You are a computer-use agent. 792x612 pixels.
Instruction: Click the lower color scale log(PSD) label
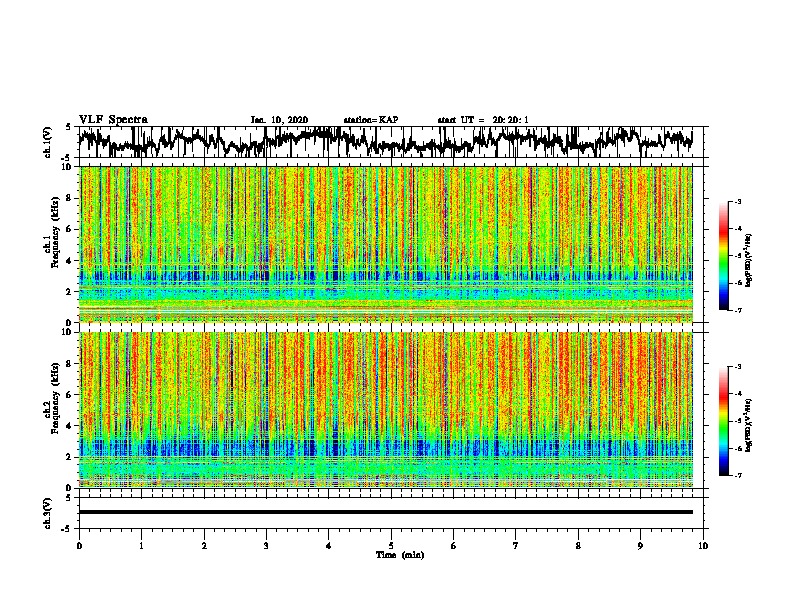749,425
